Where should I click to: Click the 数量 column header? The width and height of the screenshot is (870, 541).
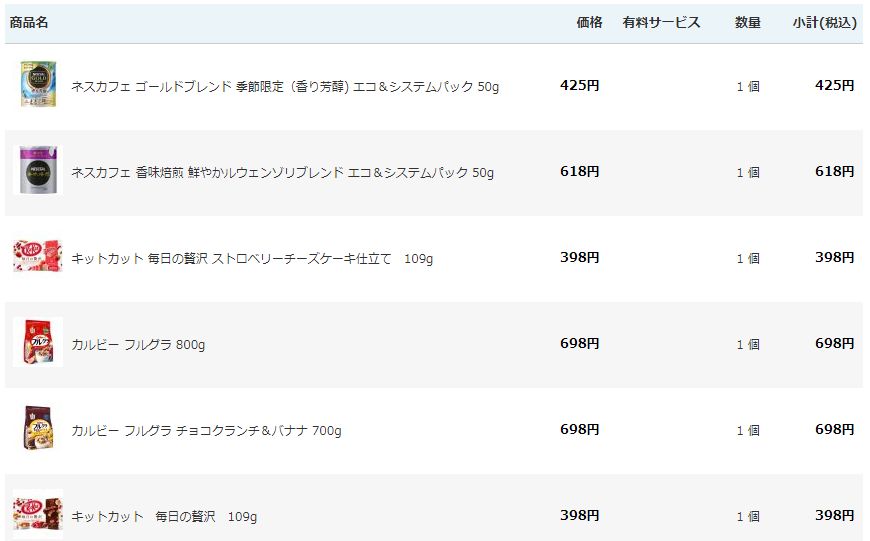click(x=747, y=22)
